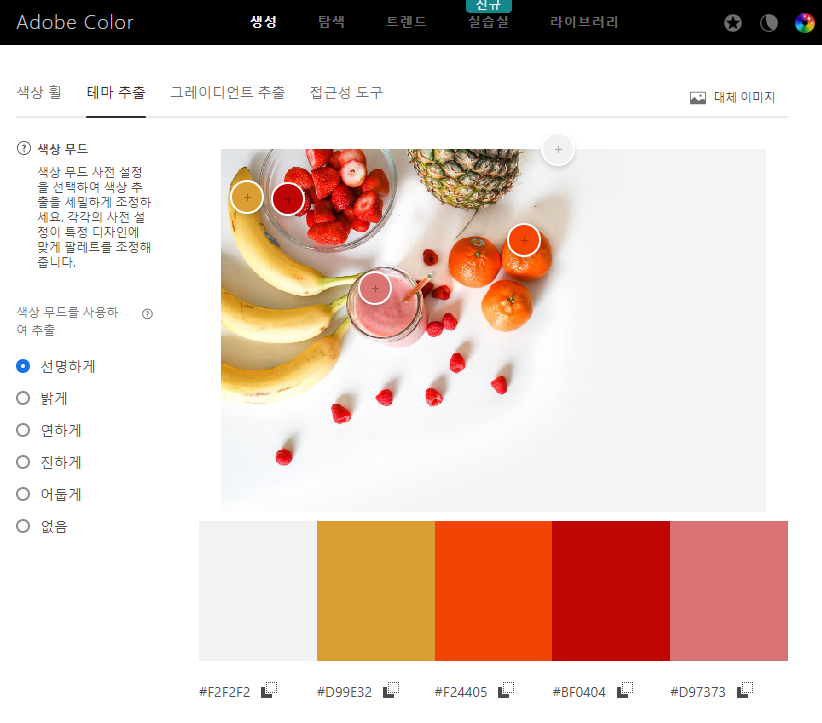Switch to the 색상 휠 tab

pyautogui.click(x=39, y=93)
